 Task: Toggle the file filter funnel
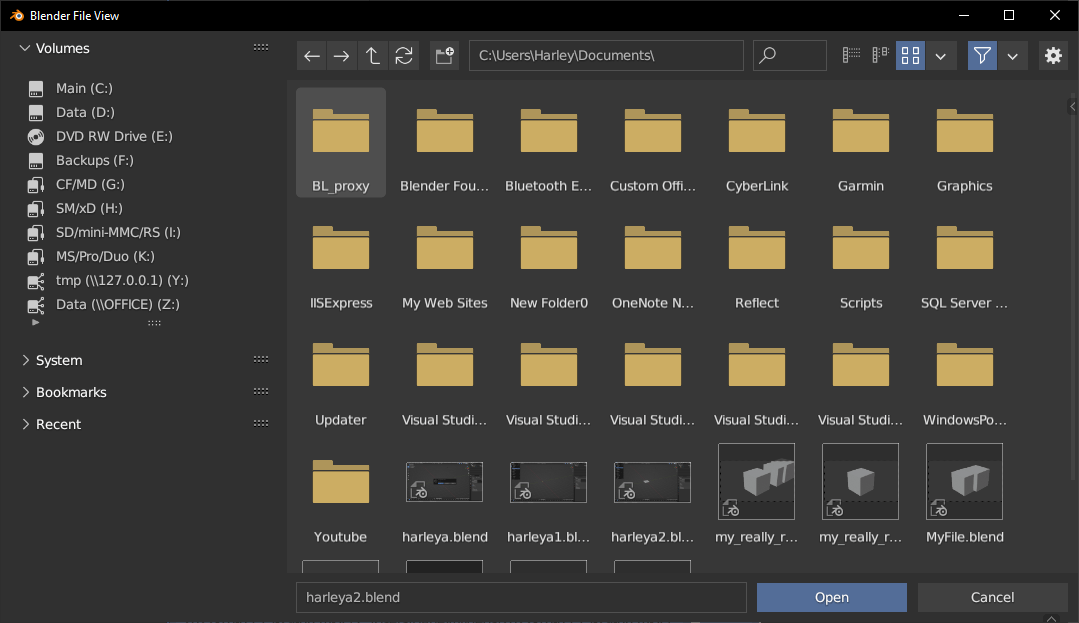(x=981, y=55)
